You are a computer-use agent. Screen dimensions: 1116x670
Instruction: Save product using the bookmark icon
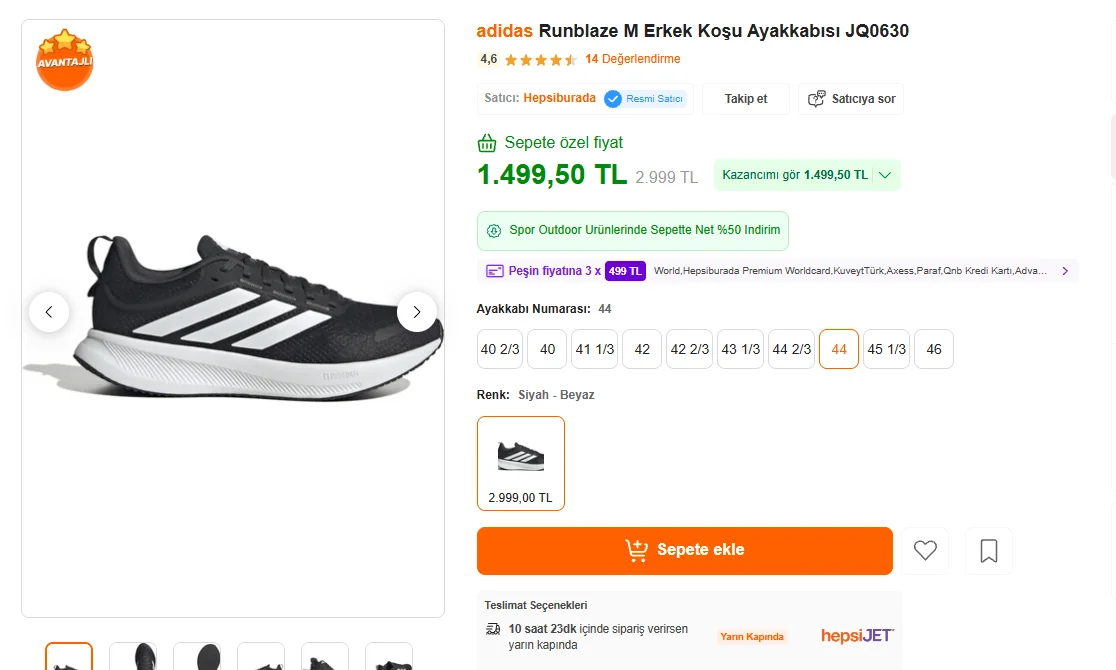[x=989, y=550]
